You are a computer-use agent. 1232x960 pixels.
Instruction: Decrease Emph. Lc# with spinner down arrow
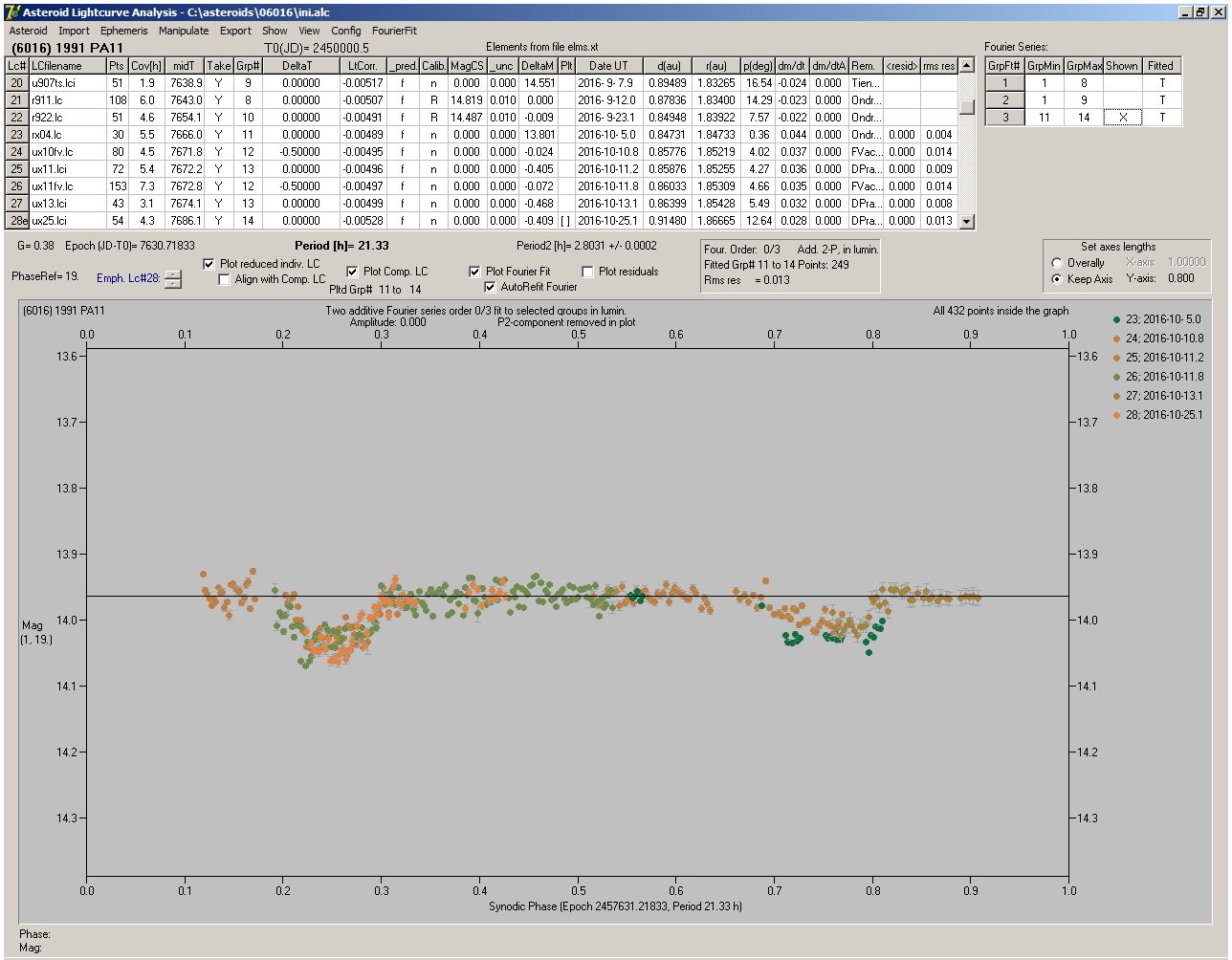point(172,283)
